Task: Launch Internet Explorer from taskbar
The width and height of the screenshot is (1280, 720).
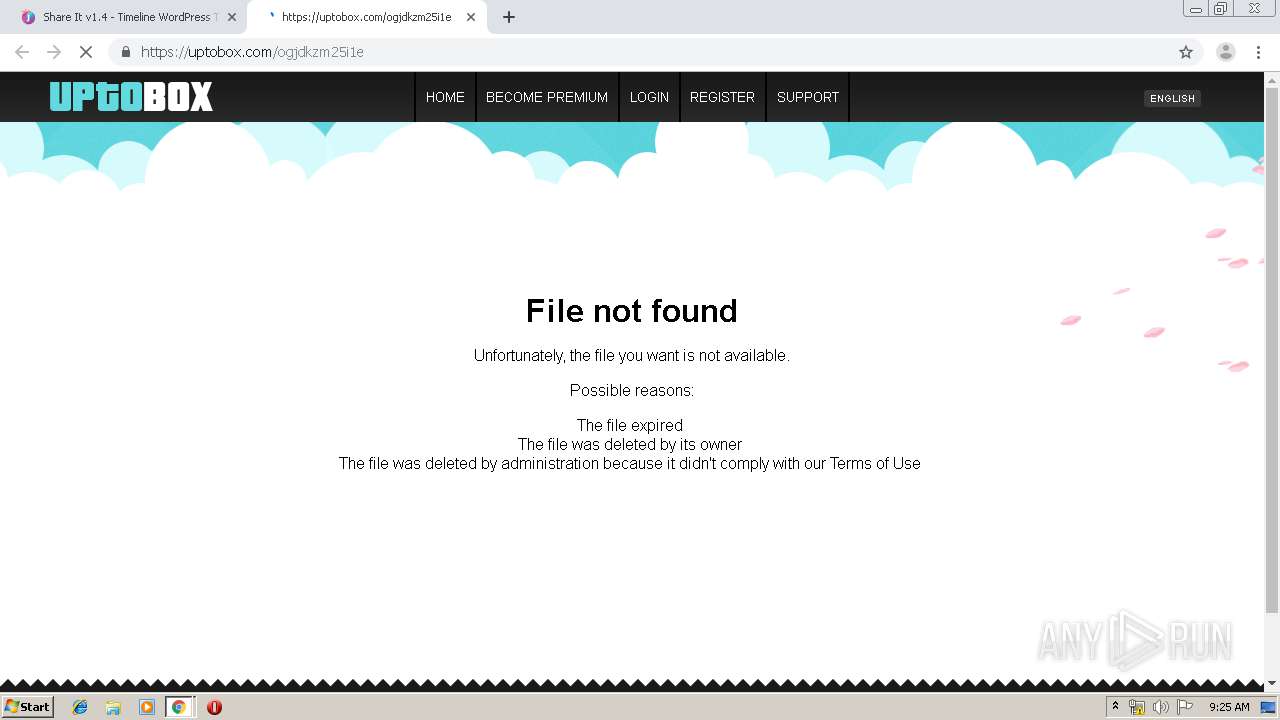Action: tap(80, 707)
